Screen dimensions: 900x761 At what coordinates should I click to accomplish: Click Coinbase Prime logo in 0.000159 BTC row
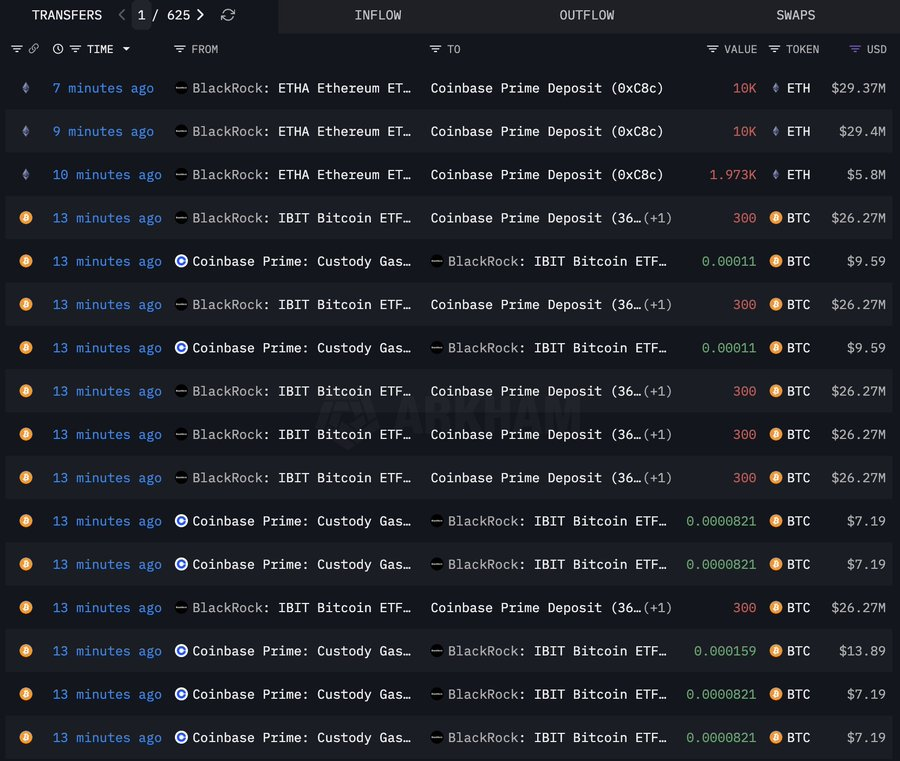pyautogui.click(x=181, y=651)
